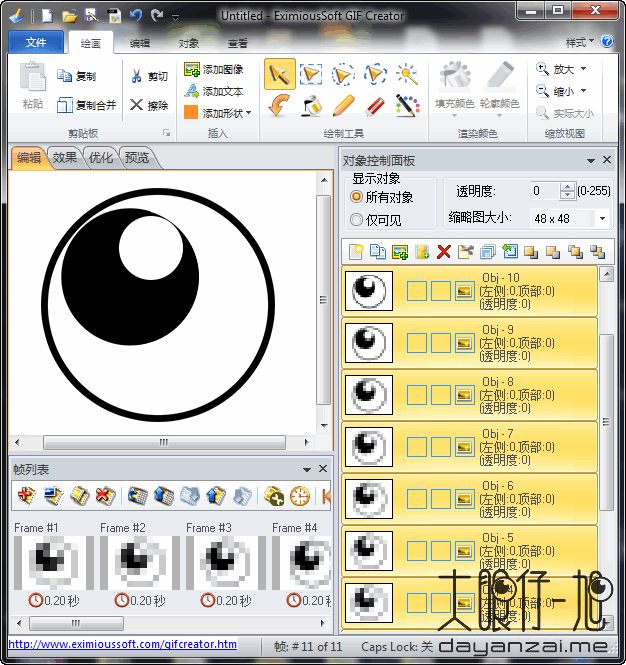Screen dimensions: 626x665
Task: Select the paint bucket fill tool
Action: [x=311, y=105]
